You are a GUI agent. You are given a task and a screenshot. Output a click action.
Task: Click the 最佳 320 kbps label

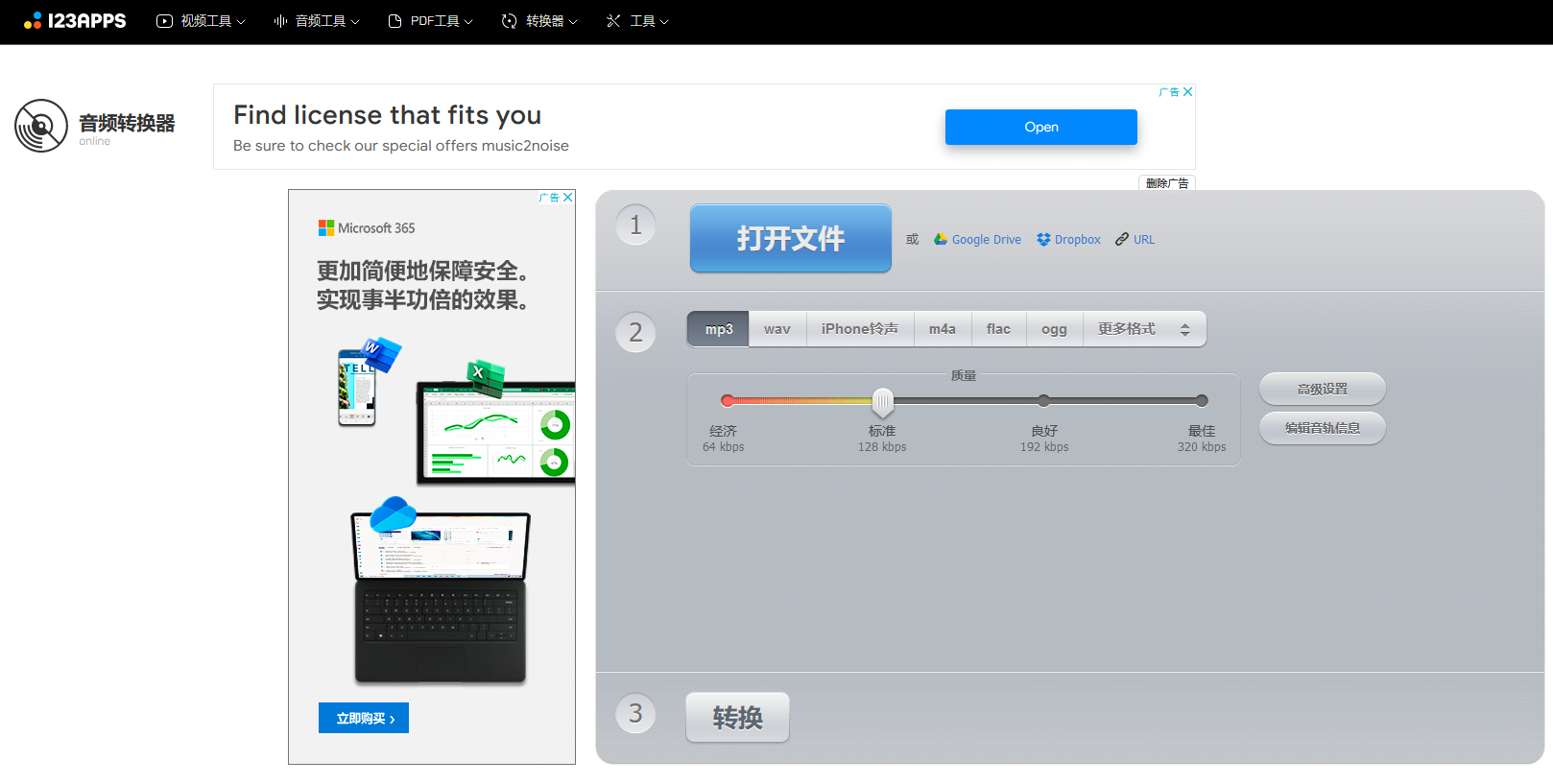point(1202,439)
